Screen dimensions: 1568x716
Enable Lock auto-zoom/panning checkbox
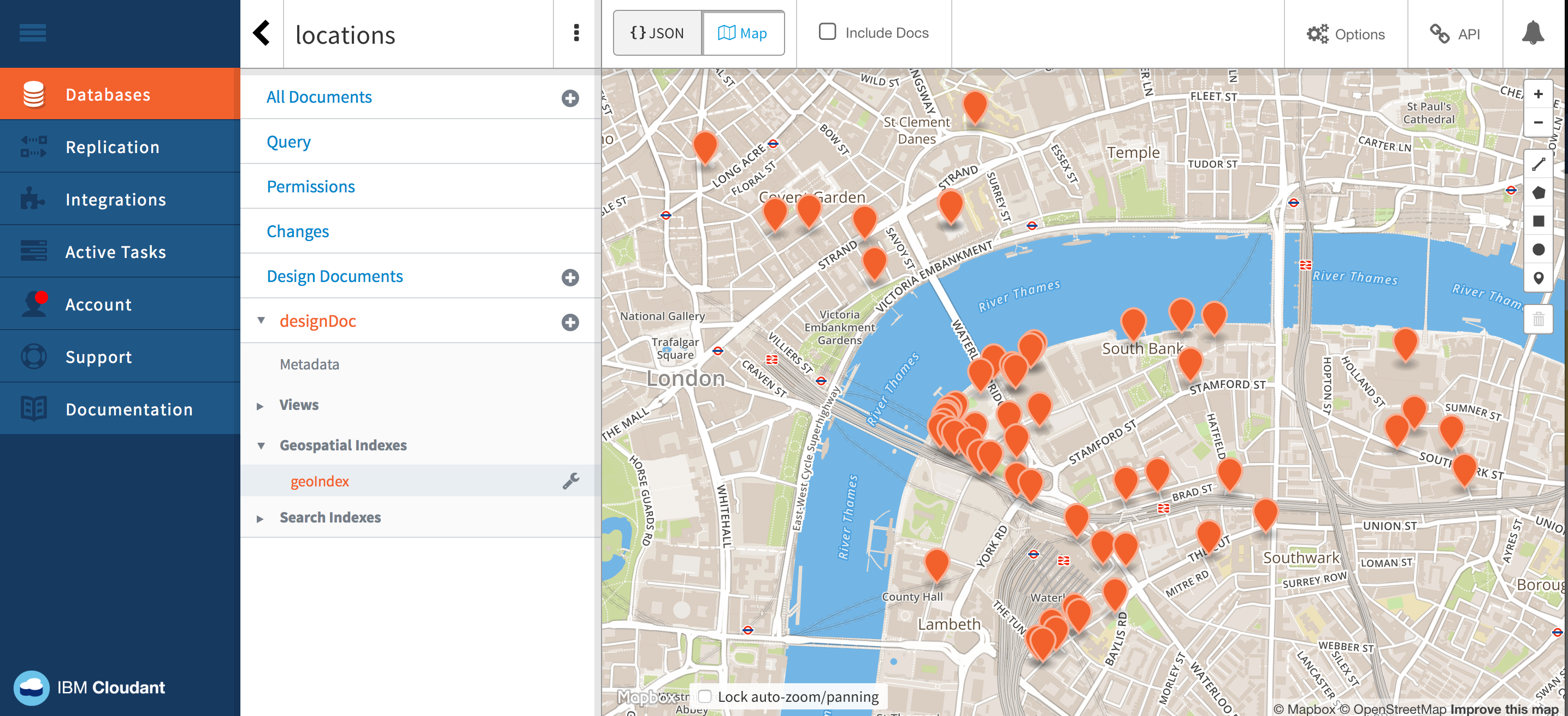[x=705, y=696]
